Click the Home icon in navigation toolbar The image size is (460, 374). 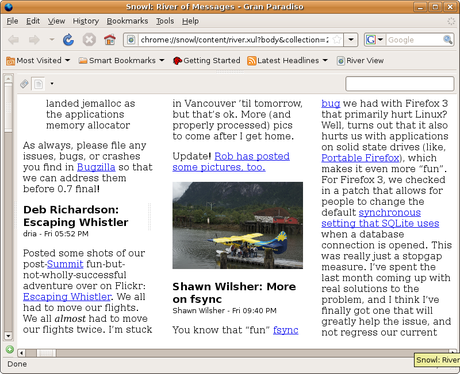click(110, 40)
